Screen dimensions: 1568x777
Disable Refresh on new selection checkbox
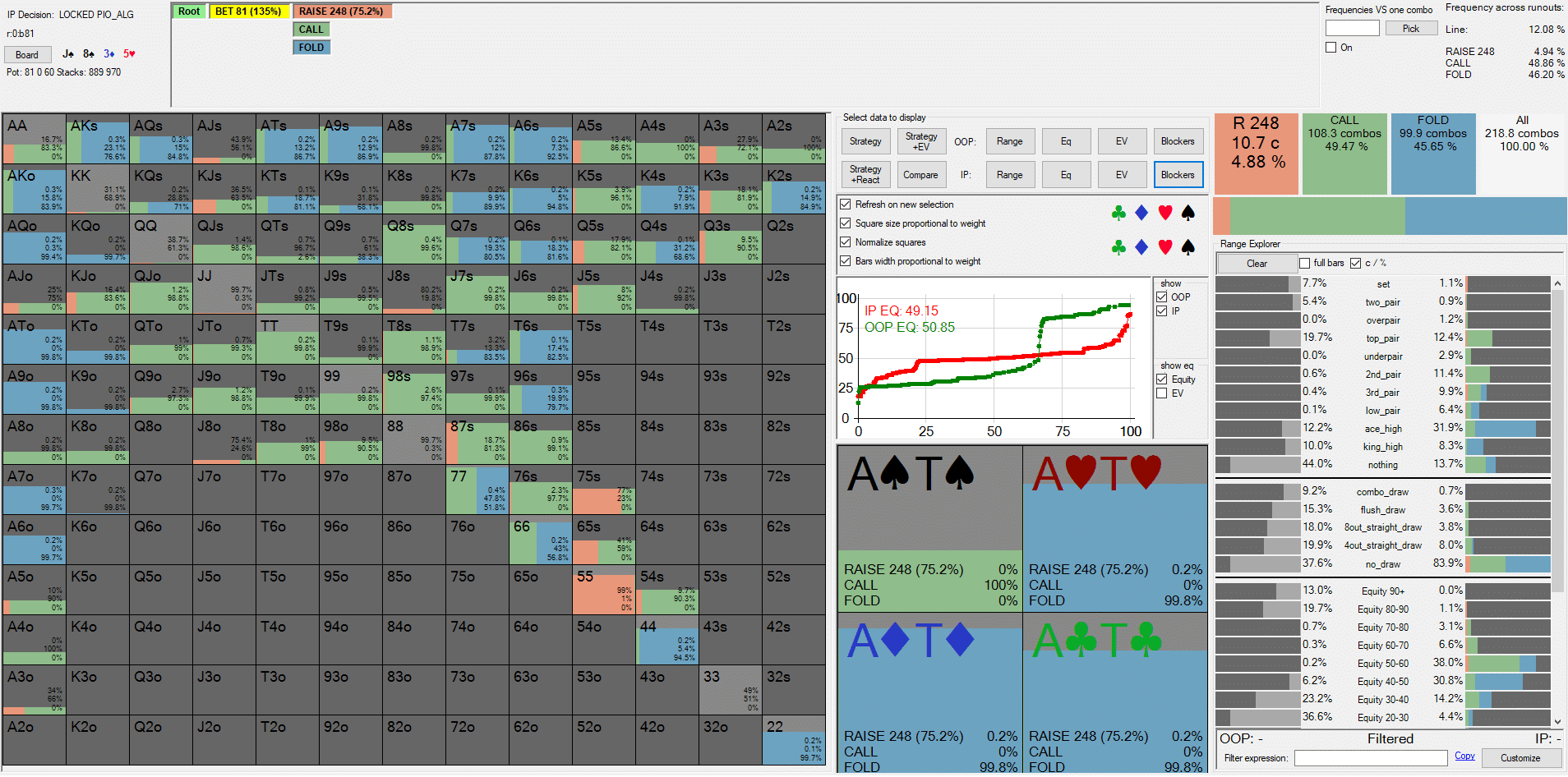846,205
